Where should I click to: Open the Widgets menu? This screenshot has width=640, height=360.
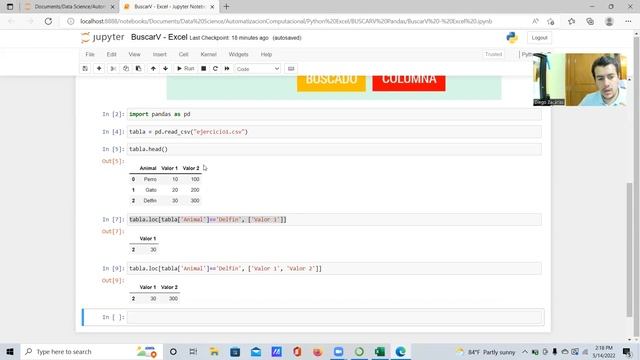[x=238, y=54]
